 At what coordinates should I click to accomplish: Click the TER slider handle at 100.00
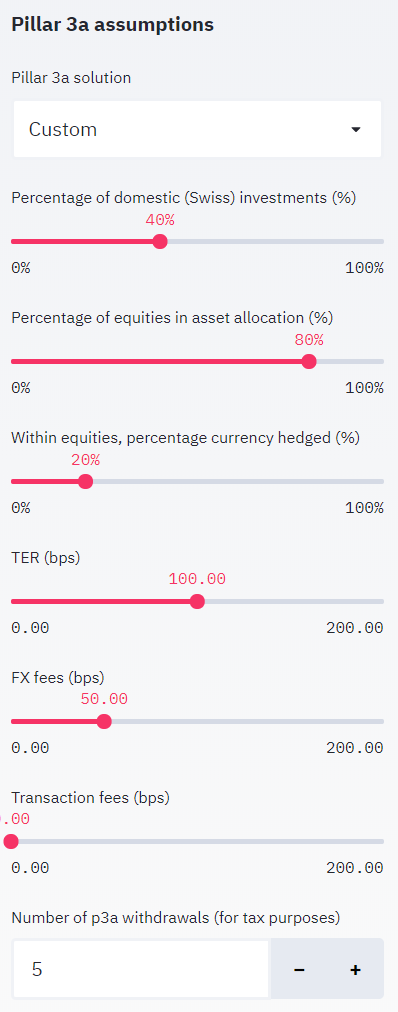197,602
